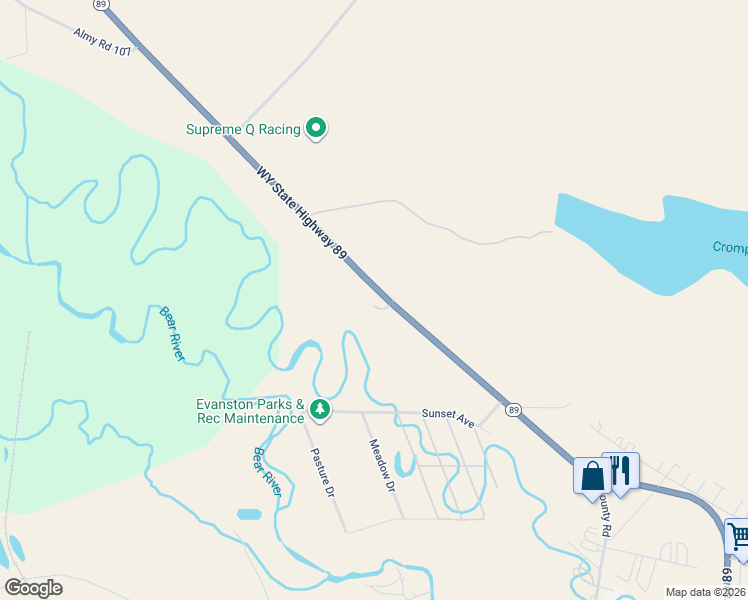Click the Sunset Ave street label
Image resolution: width=748 pixels, height=600 pixels.
click(x=448, y=418)
